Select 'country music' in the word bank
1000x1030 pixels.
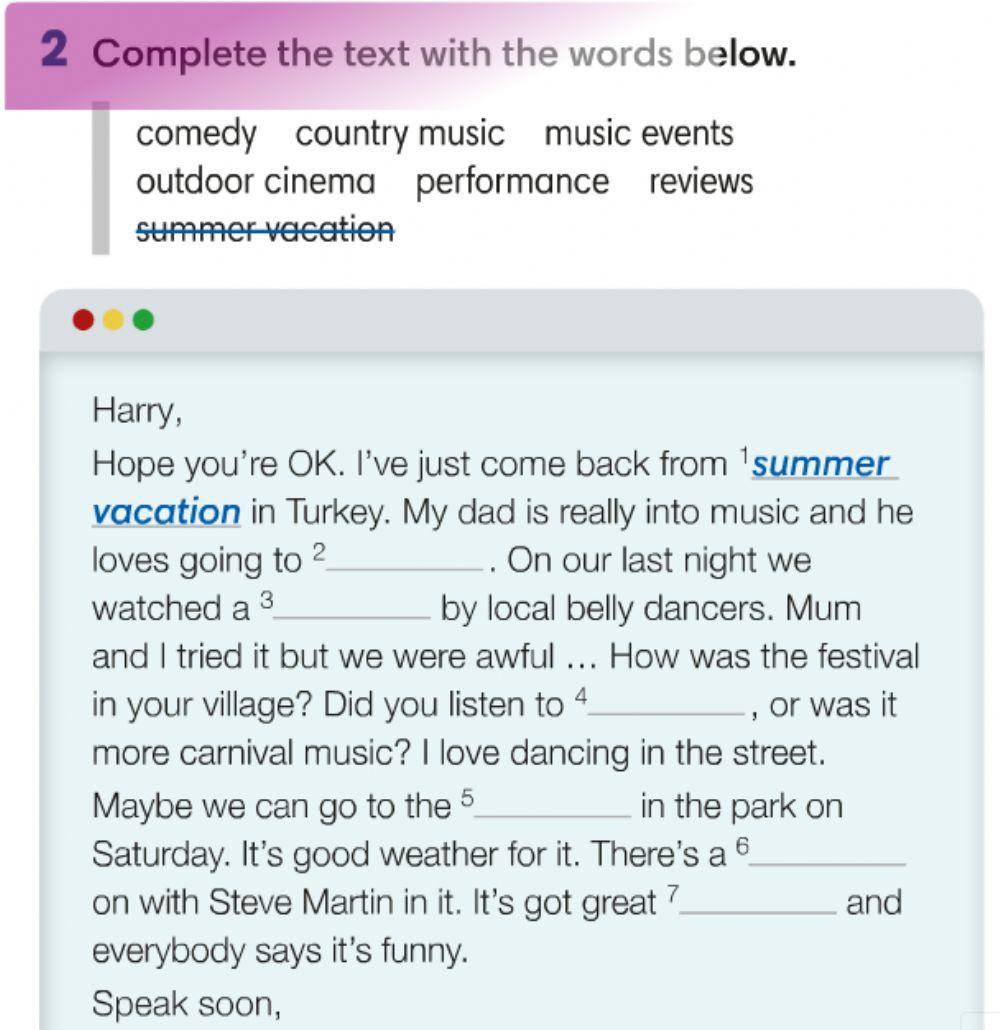pyautogui.click(x=400, y=134)
